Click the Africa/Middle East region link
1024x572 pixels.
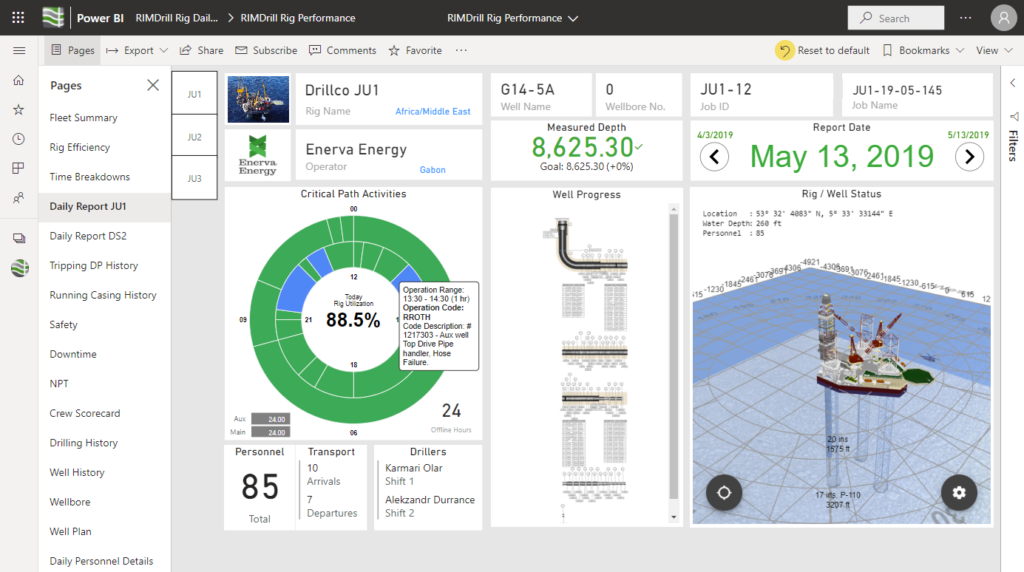pos(432,112)
